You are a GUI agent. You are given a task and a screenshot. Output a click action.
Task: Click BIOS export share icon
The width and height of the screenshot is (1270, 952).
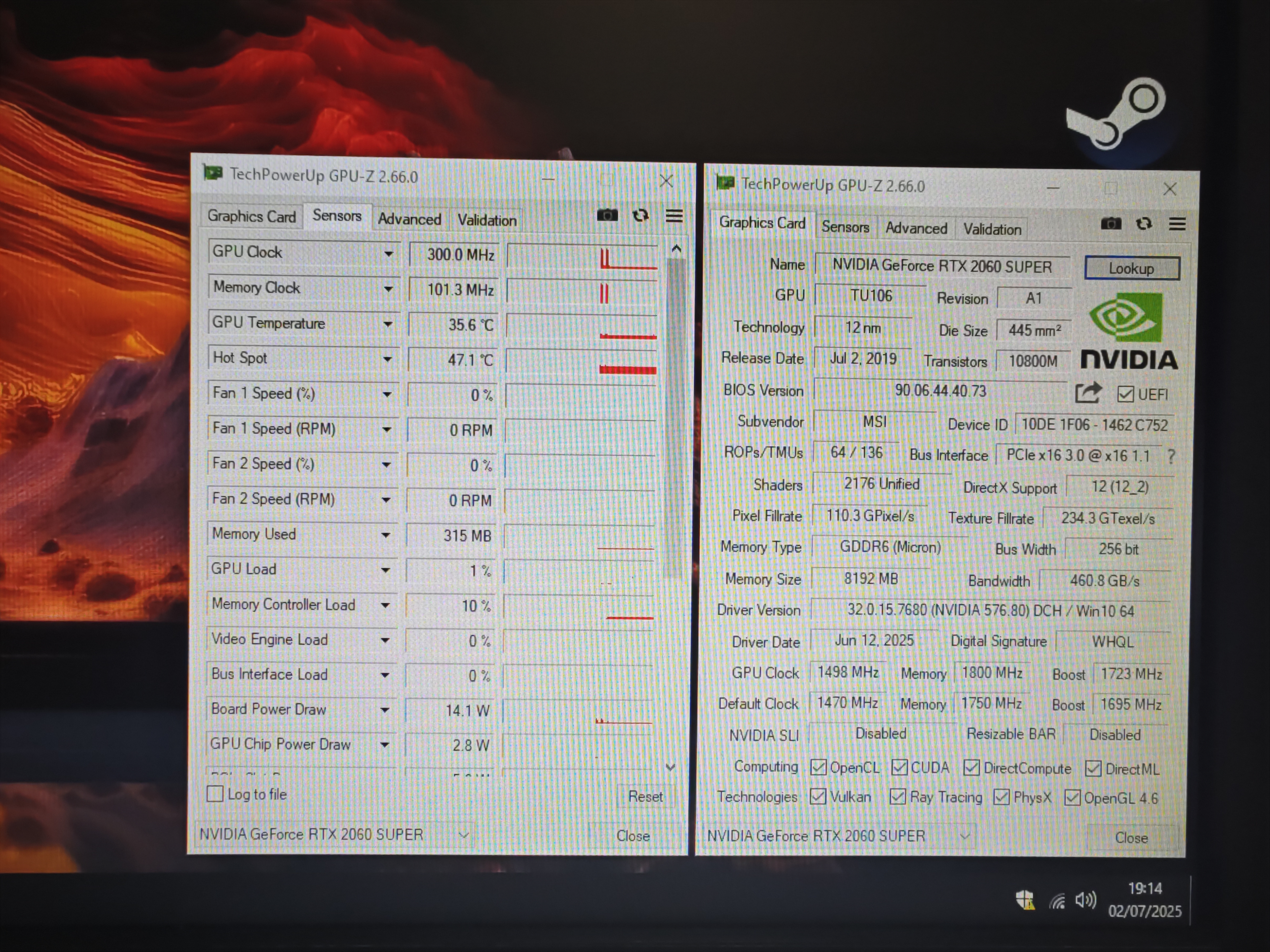click(1088, 393)
